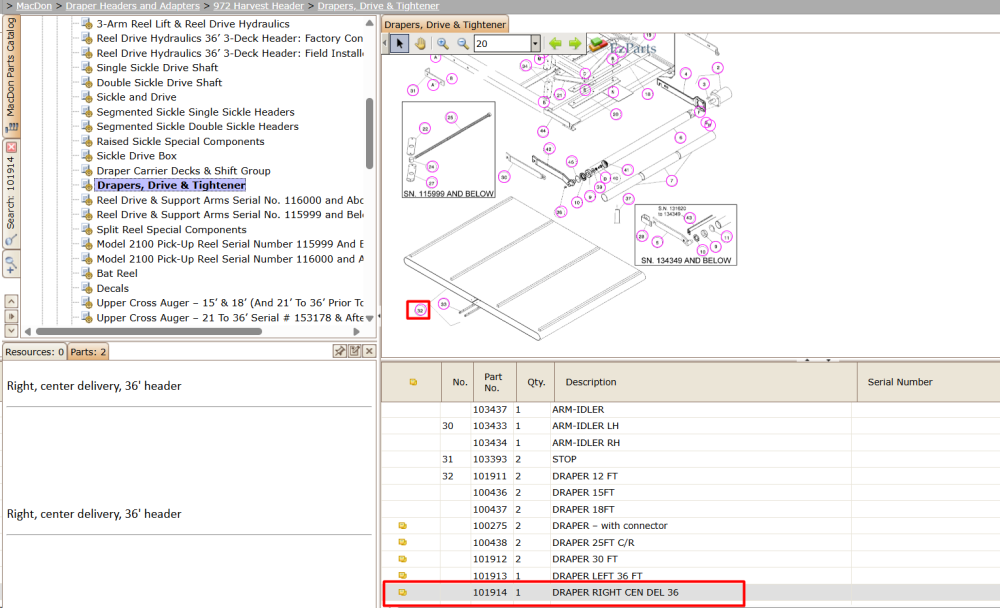Collapse the diagram toolbar with left chevron

coord(385,43)
